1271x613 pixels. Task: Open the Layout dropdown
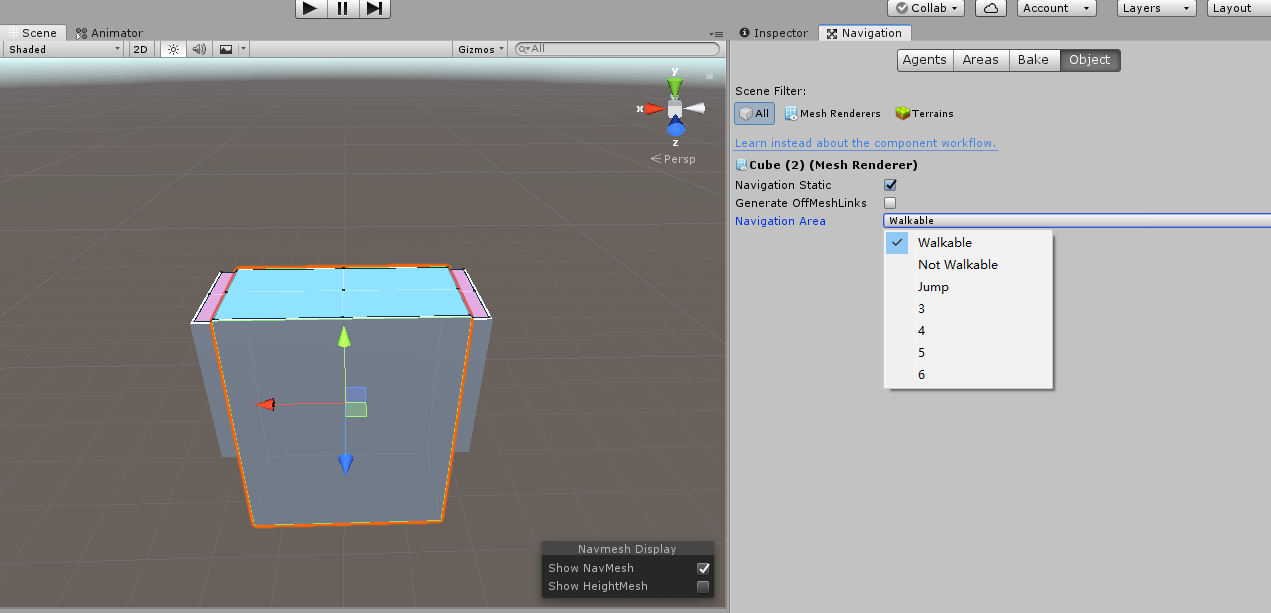(x=1237, y=8)
